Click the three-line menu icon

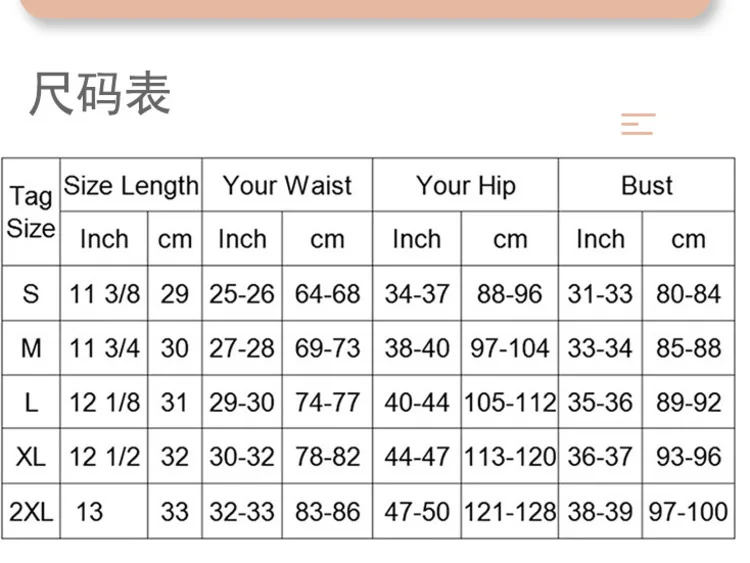pyautogui.click(x=638, y=124)
